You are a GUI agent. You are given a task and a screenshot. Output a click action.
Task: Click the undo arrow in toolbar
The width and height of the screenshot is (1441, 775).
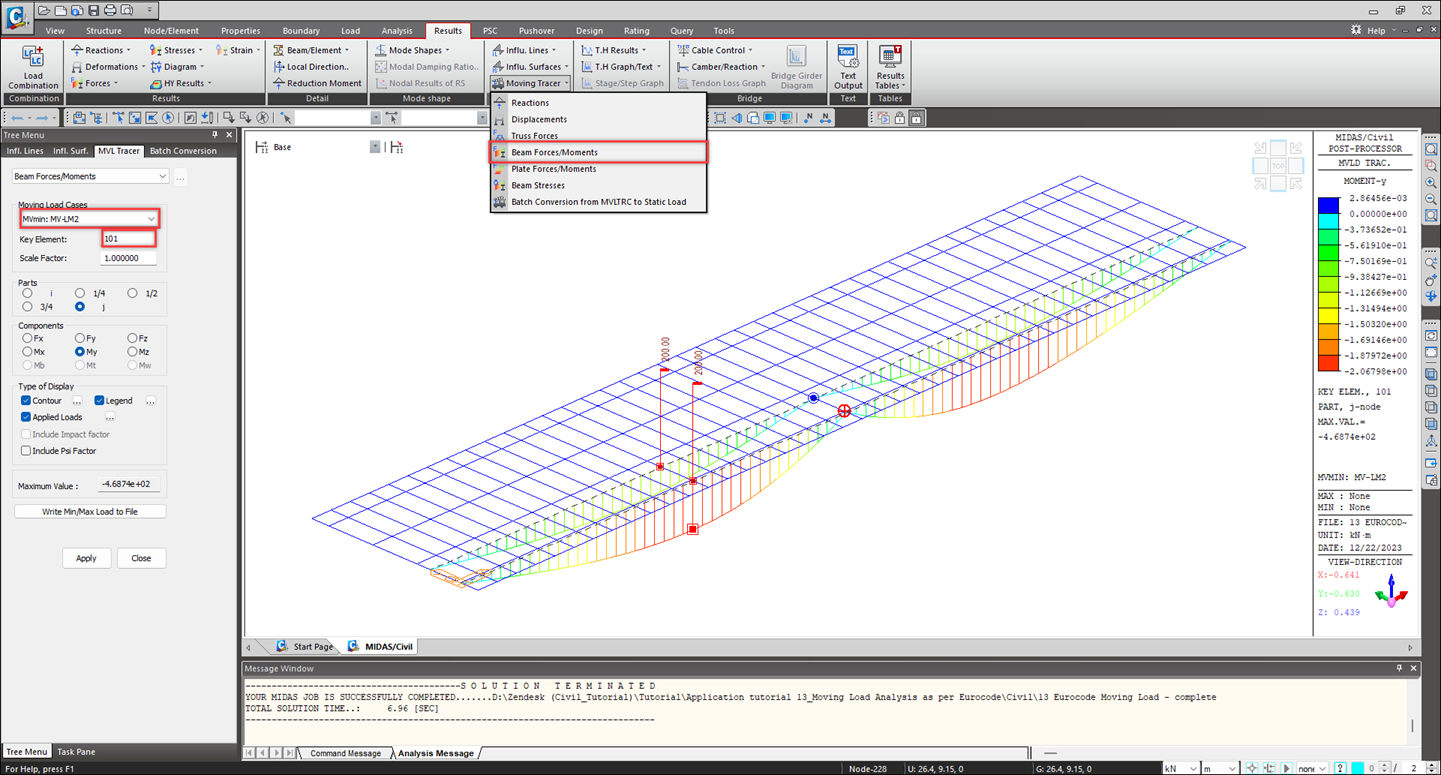(17, 118)
